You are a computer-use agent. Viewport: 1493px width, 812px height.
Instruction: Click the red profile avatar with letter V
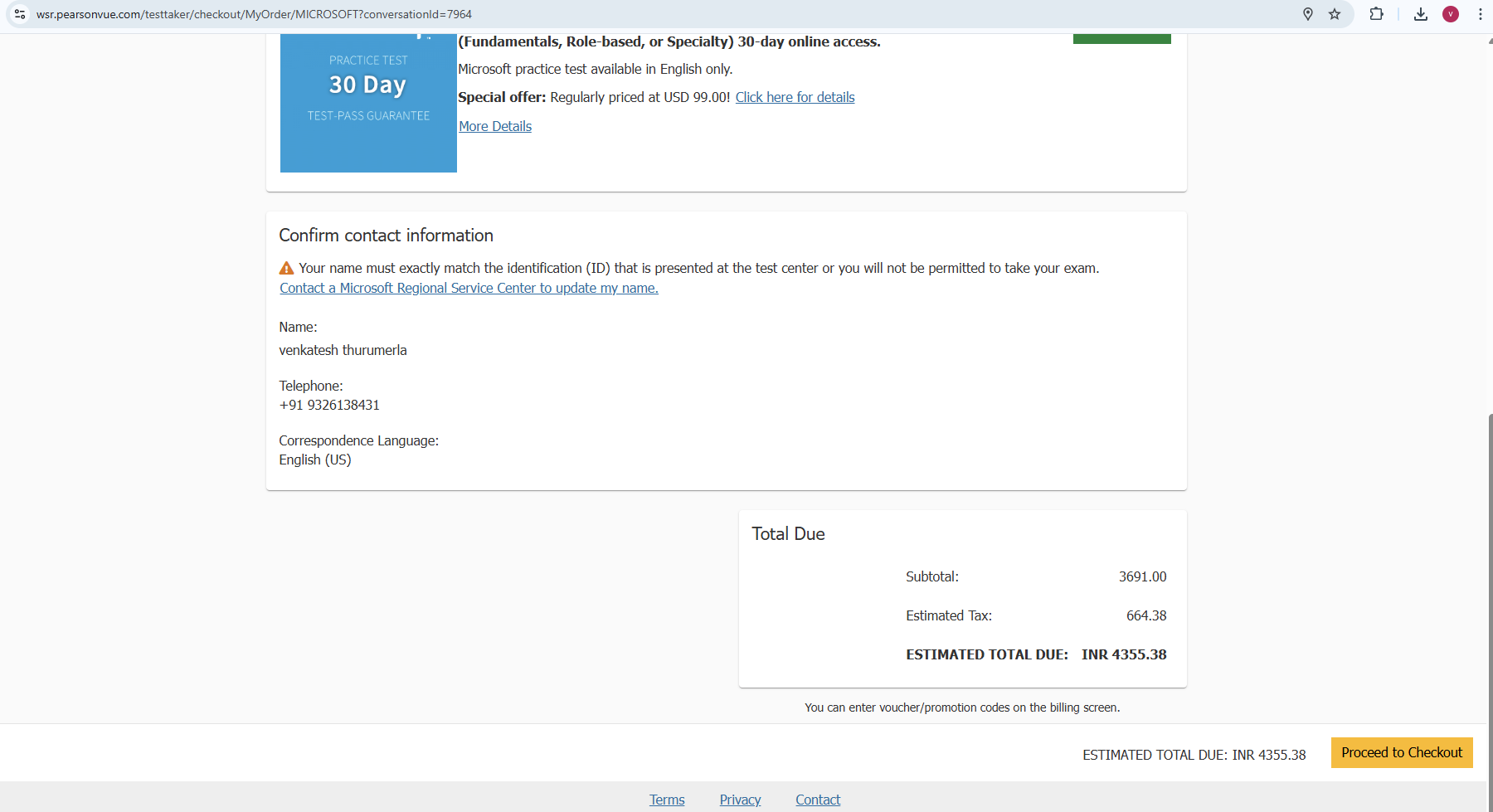1452,14
